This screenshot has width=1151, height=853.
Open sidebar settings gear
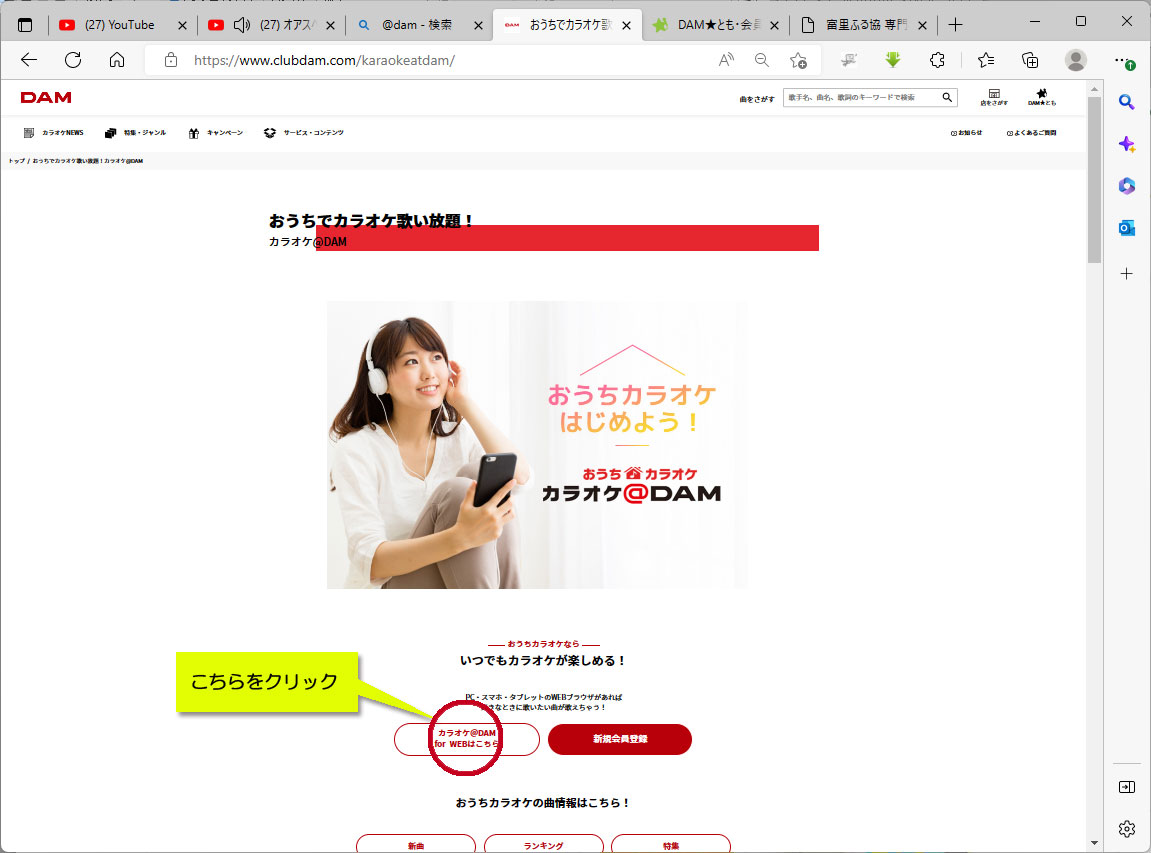(1126, 829)
